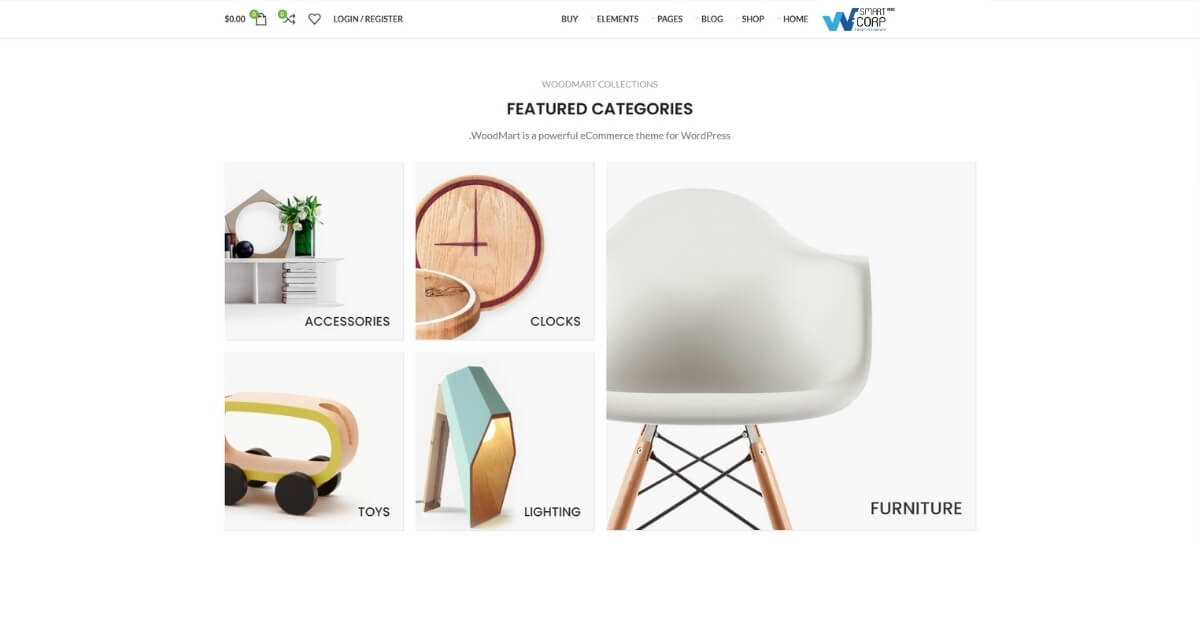Click the $0.00 cart total

point(235,19)
